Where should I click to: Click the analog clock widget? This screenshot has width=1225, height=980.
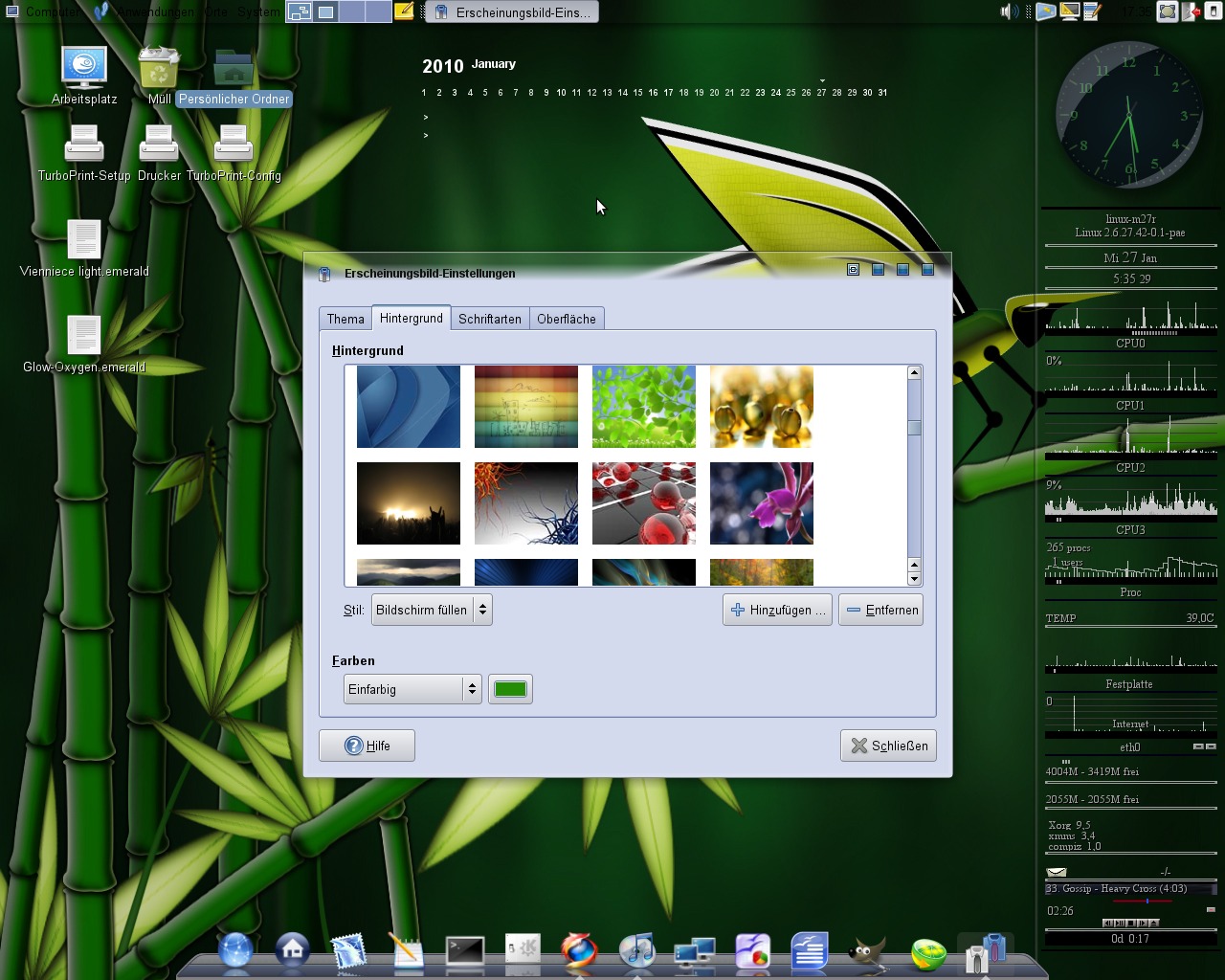tap(1129, 116)
